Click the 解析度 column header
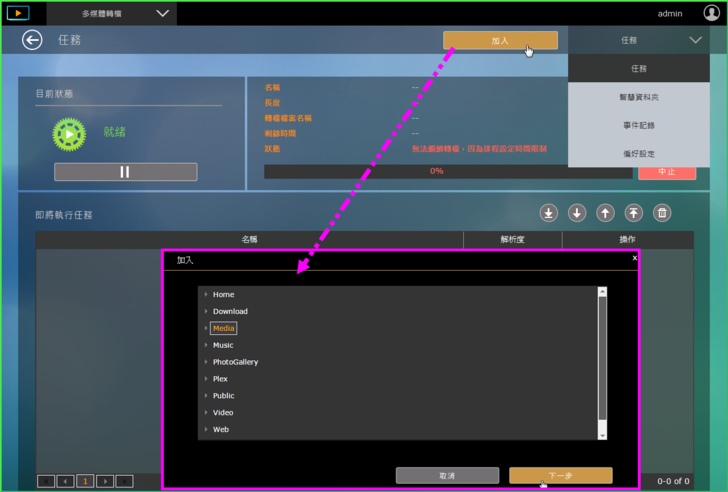 513,240
